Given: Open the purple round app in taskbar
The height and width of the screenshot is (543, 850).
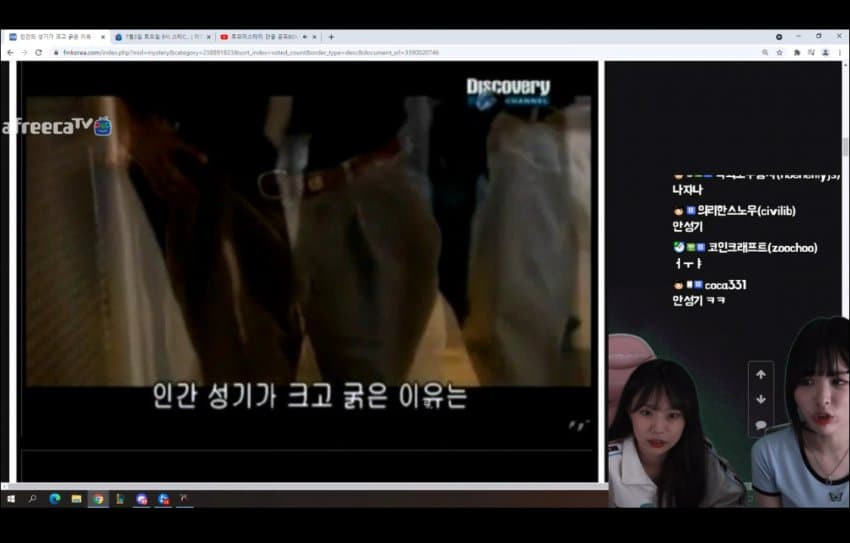Looking at the screenshot, I should tap(142, 499).
